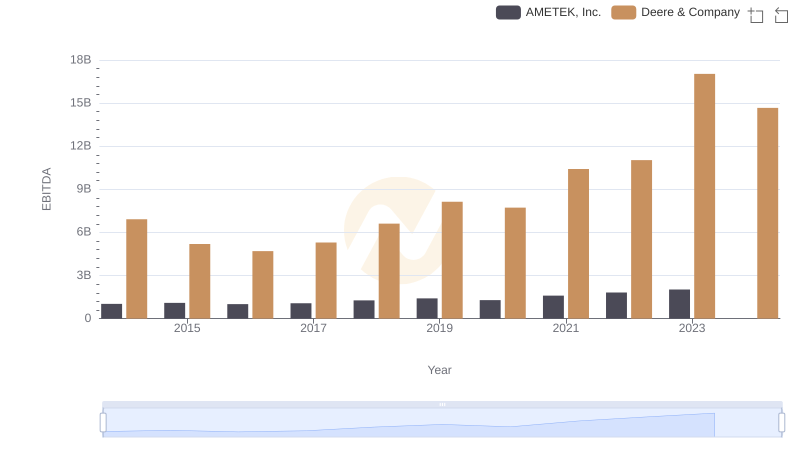Click the AMETEK bar for 2014
Screen dimensions: 800x461
pos(112,311)
